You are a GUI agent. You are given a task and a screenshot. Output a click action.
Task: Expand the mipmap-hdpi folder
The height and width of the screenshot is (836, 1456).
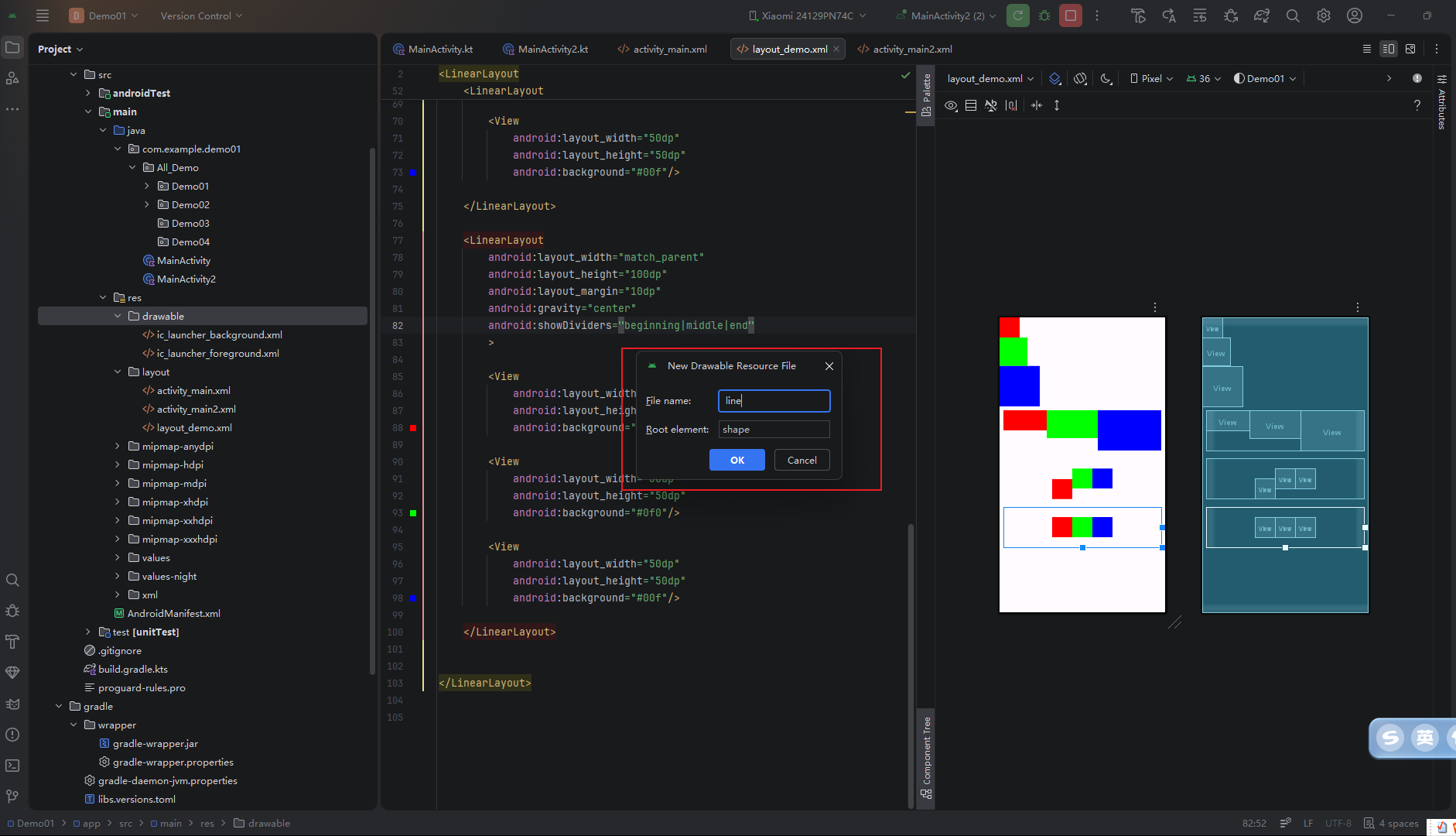[118, 464]
